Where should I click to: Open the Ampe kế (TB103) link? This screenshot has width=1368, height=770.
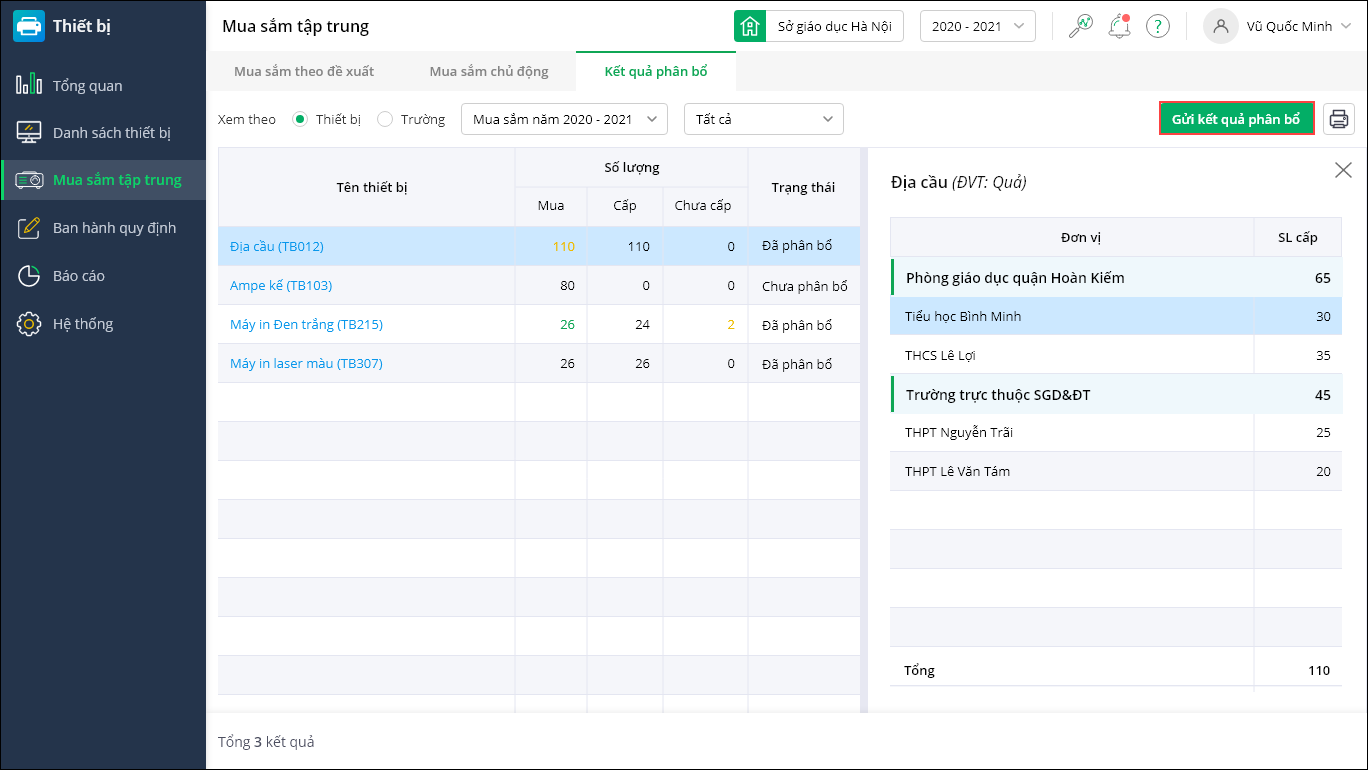pyautogui.click(x=281, y=286)
